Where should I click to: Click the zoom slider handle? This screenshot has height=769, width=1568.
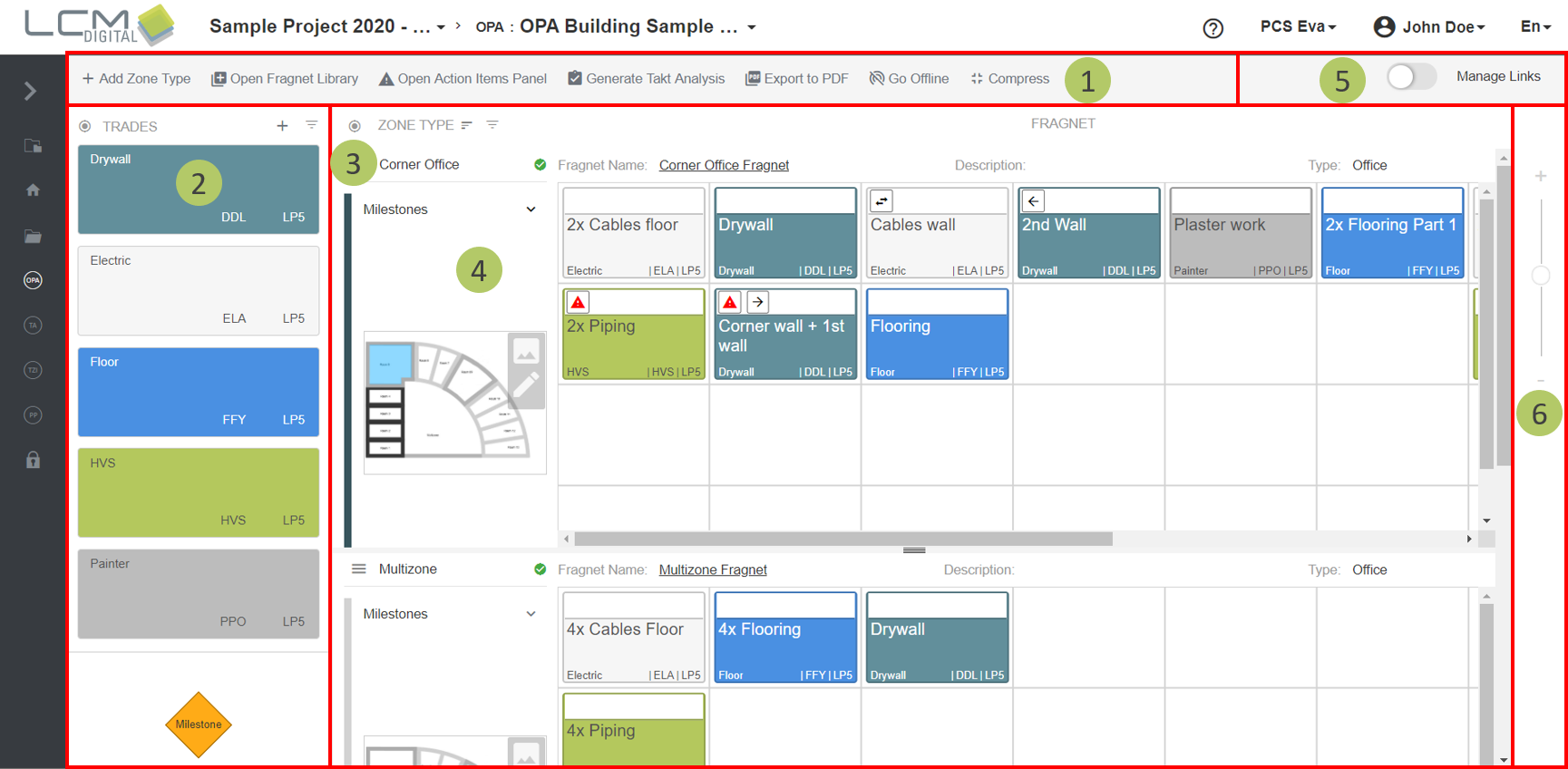(x=1540, y=276)
